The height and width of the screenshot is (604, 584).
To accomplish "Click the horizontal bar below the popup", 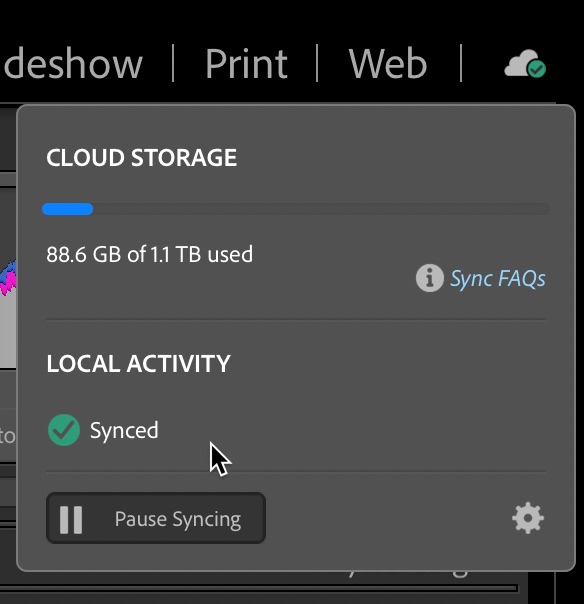I will (x=258, y=588).
